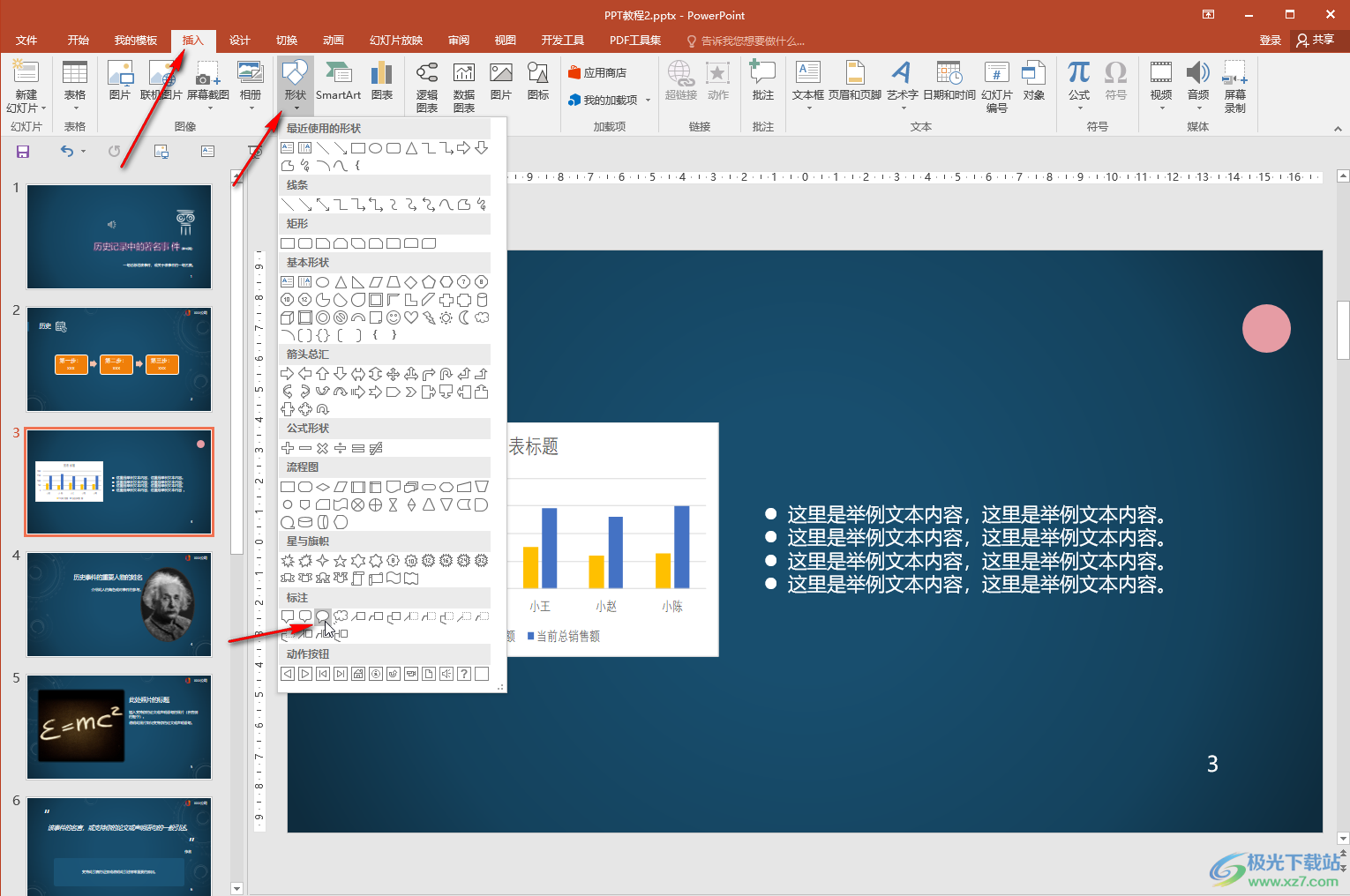Select slide 1 thumbnail
Image resolution: width=1350 pixels, height=896 pixels.
coord(119,236)
